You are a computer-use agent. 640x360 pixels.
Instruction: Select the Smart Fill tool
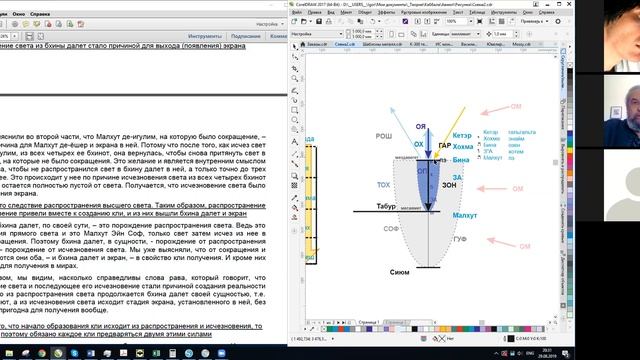coord(295,217)
